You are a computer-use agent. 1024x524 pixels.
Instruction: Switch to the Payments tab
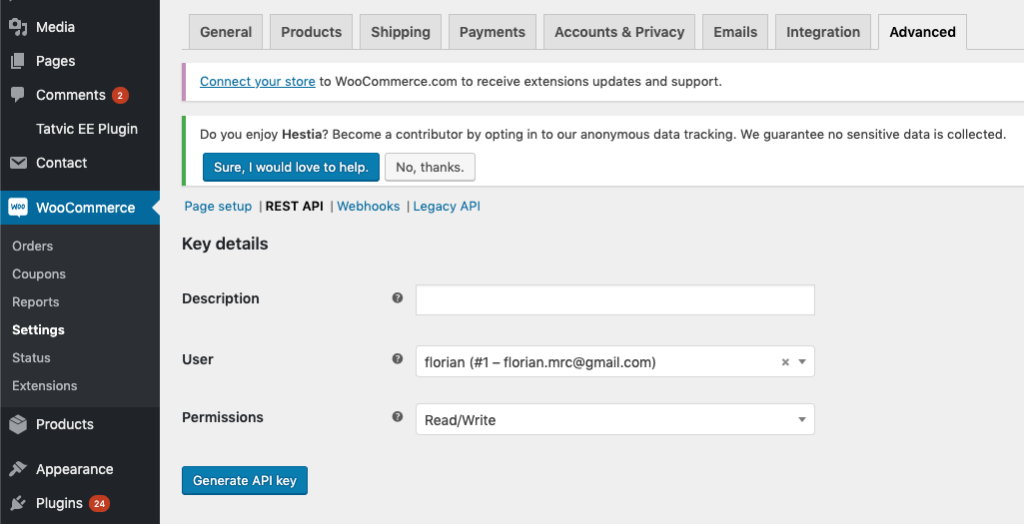[x=492, y=32]
